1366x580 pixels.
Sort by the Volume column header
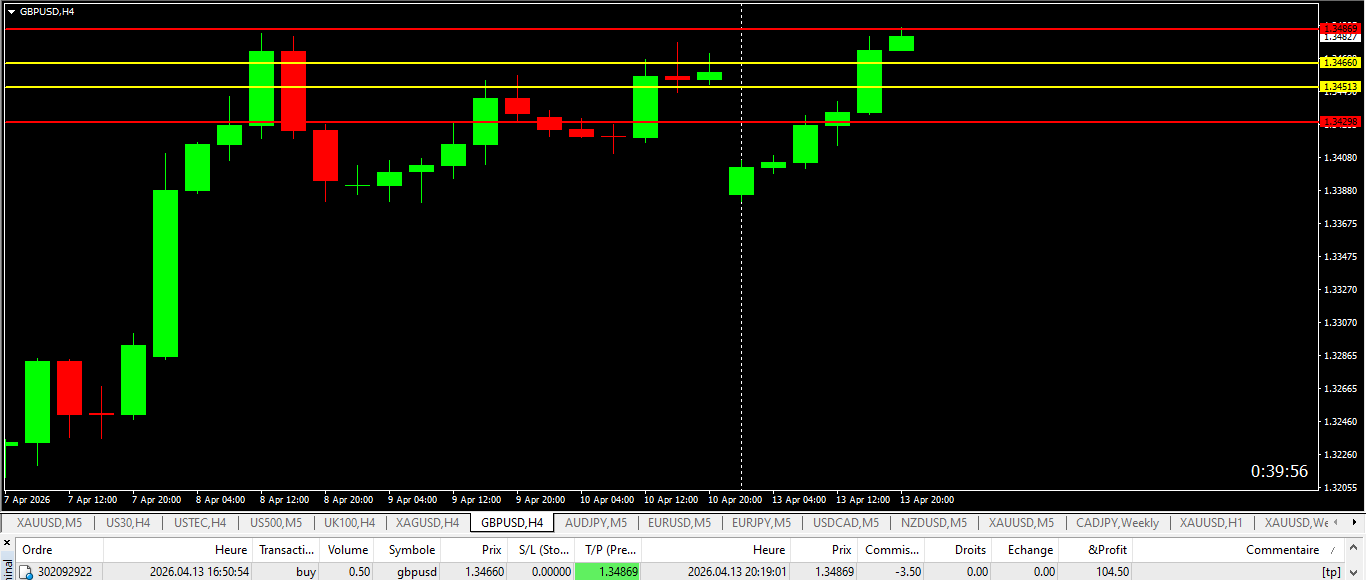[x=348, y=550]
